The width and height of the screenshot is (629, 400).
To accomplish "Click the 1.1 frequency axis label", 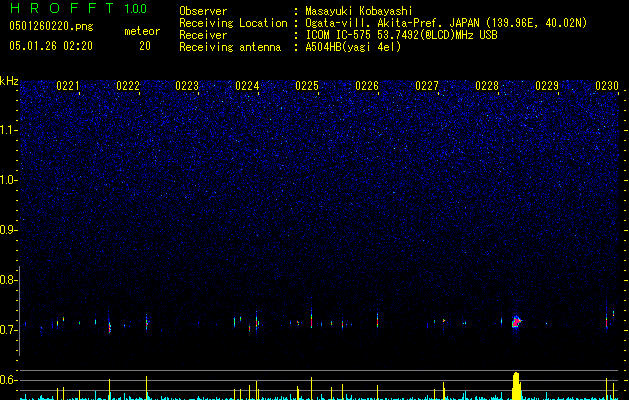I will 8,130.
